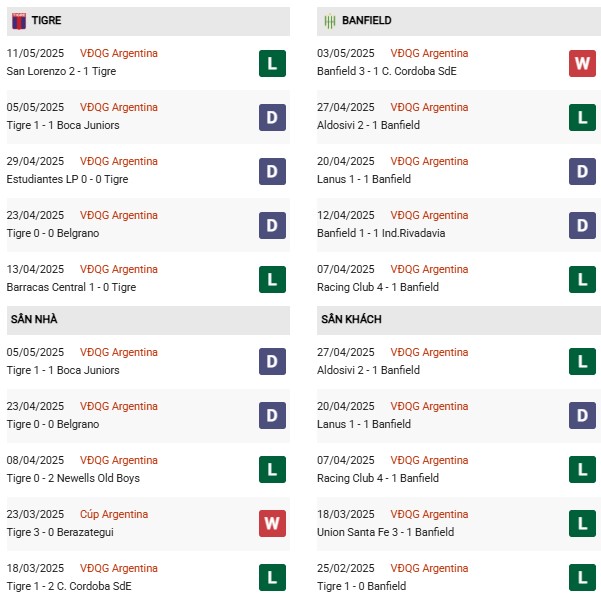Open VĐQG Argentina link dated 11/05/2025

point(119,53)
